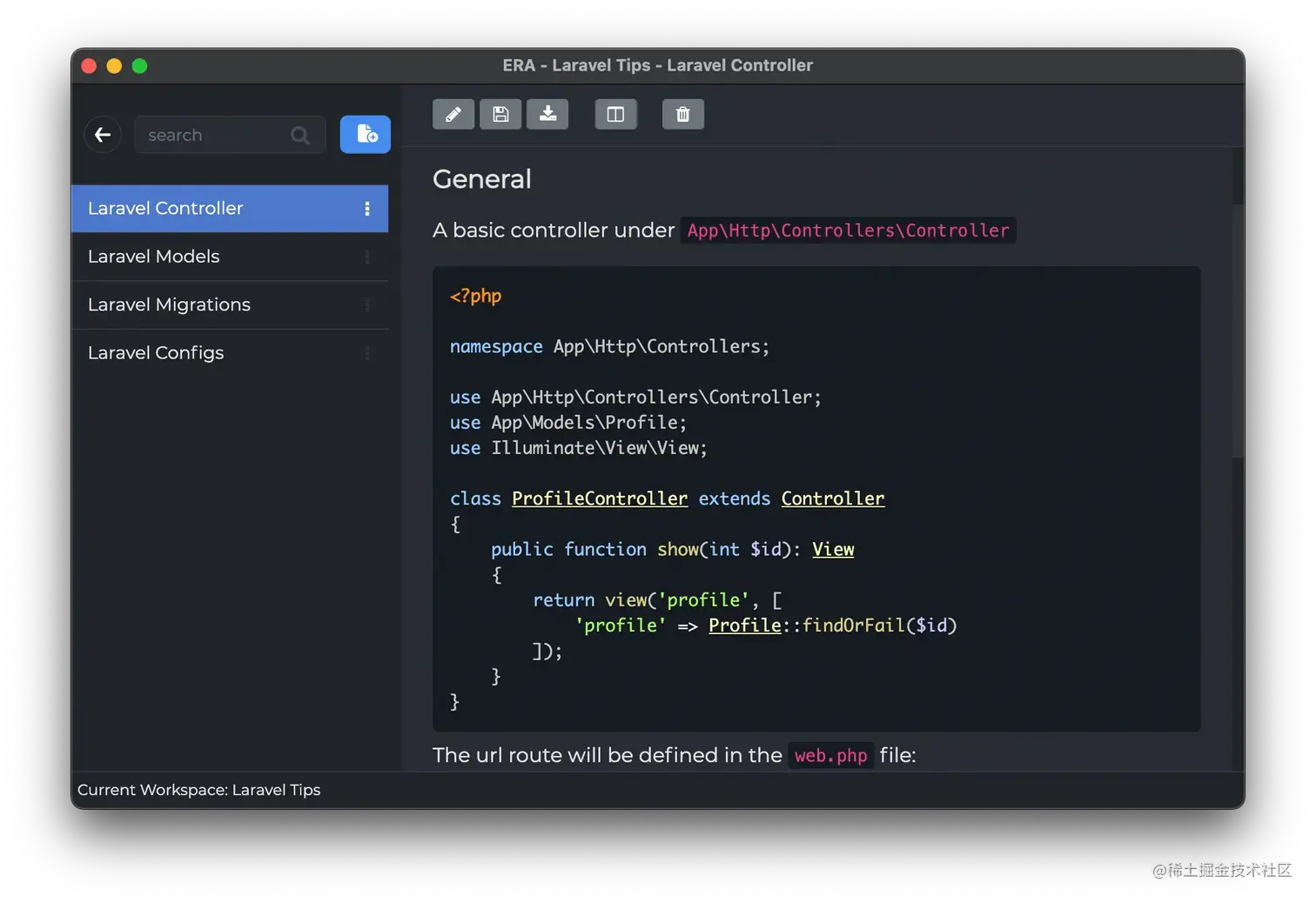Open options menu for Laravel Controller
The width and height of the screenshot is (1316, 903).
pyautogui.click(x=367, y=209)
